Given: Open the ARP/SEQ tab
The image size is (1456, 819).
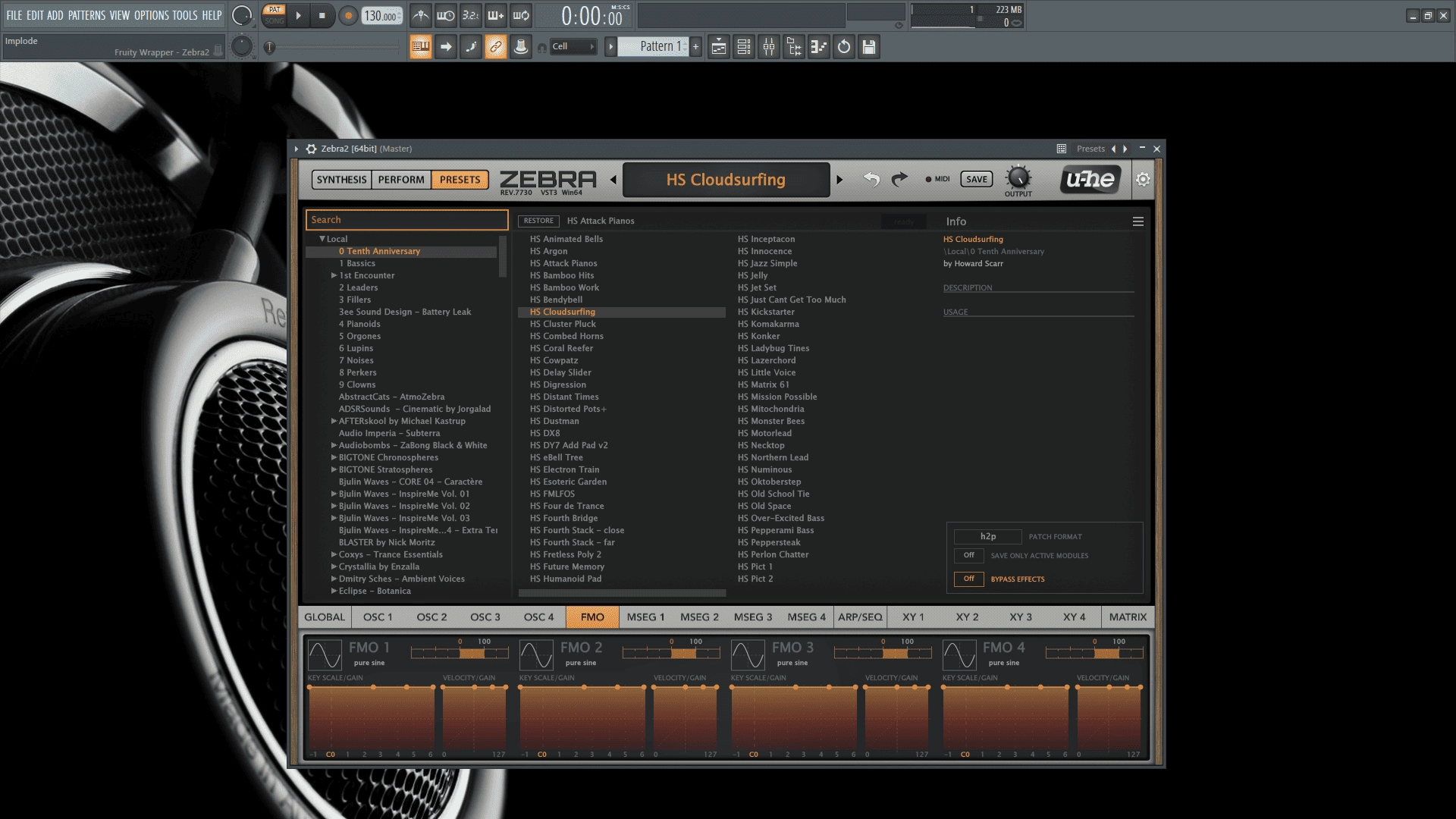Looking at the screenshot, I should click(860, 617).
